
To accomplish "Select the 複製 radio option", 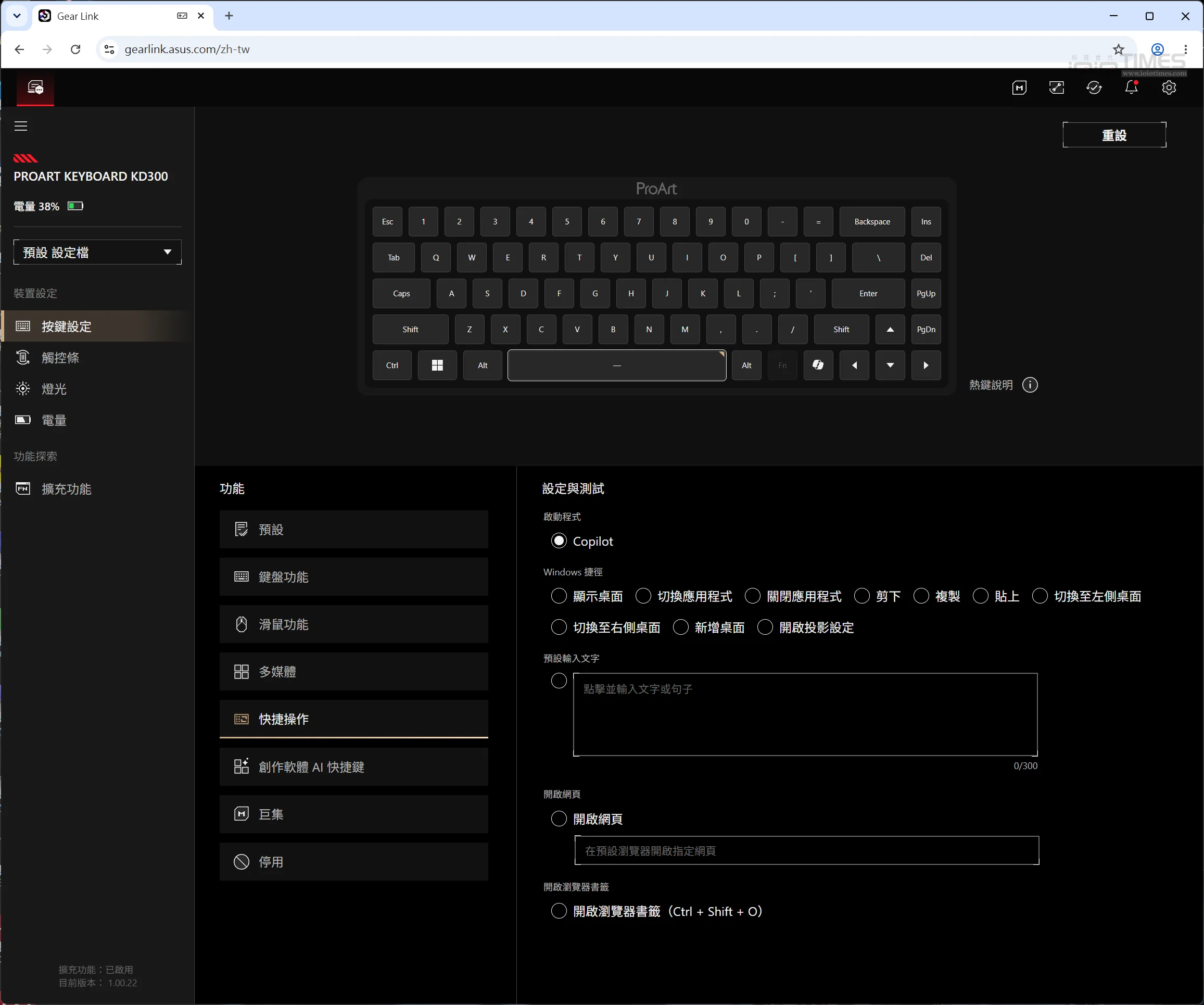I will [921, 596].
